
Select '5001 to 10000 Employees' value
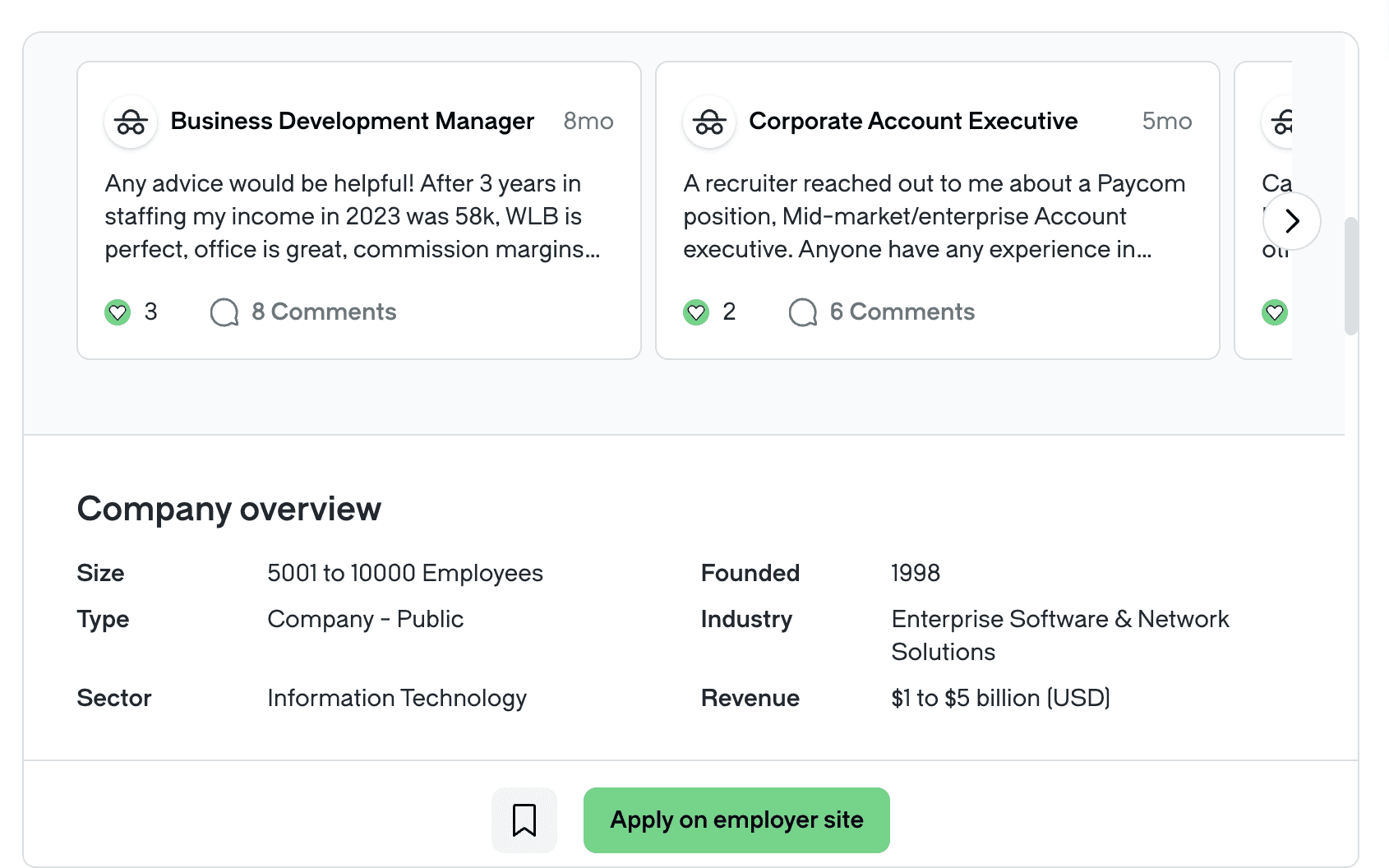tap(405, 573)
